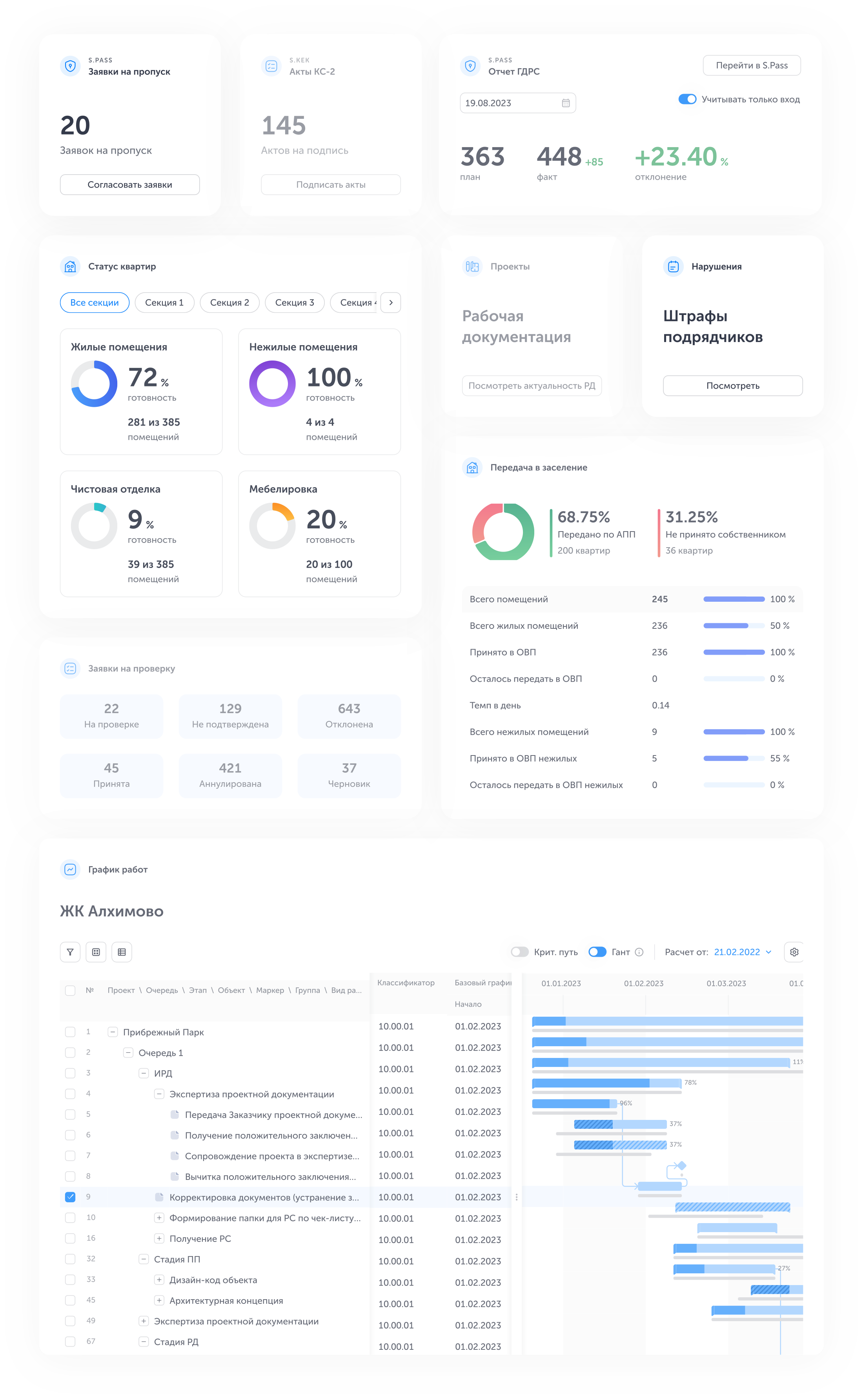Click document icon of Получение положительного заключения
The width and height of the screenshot is (863, 1400).
tap(175, 1135)
